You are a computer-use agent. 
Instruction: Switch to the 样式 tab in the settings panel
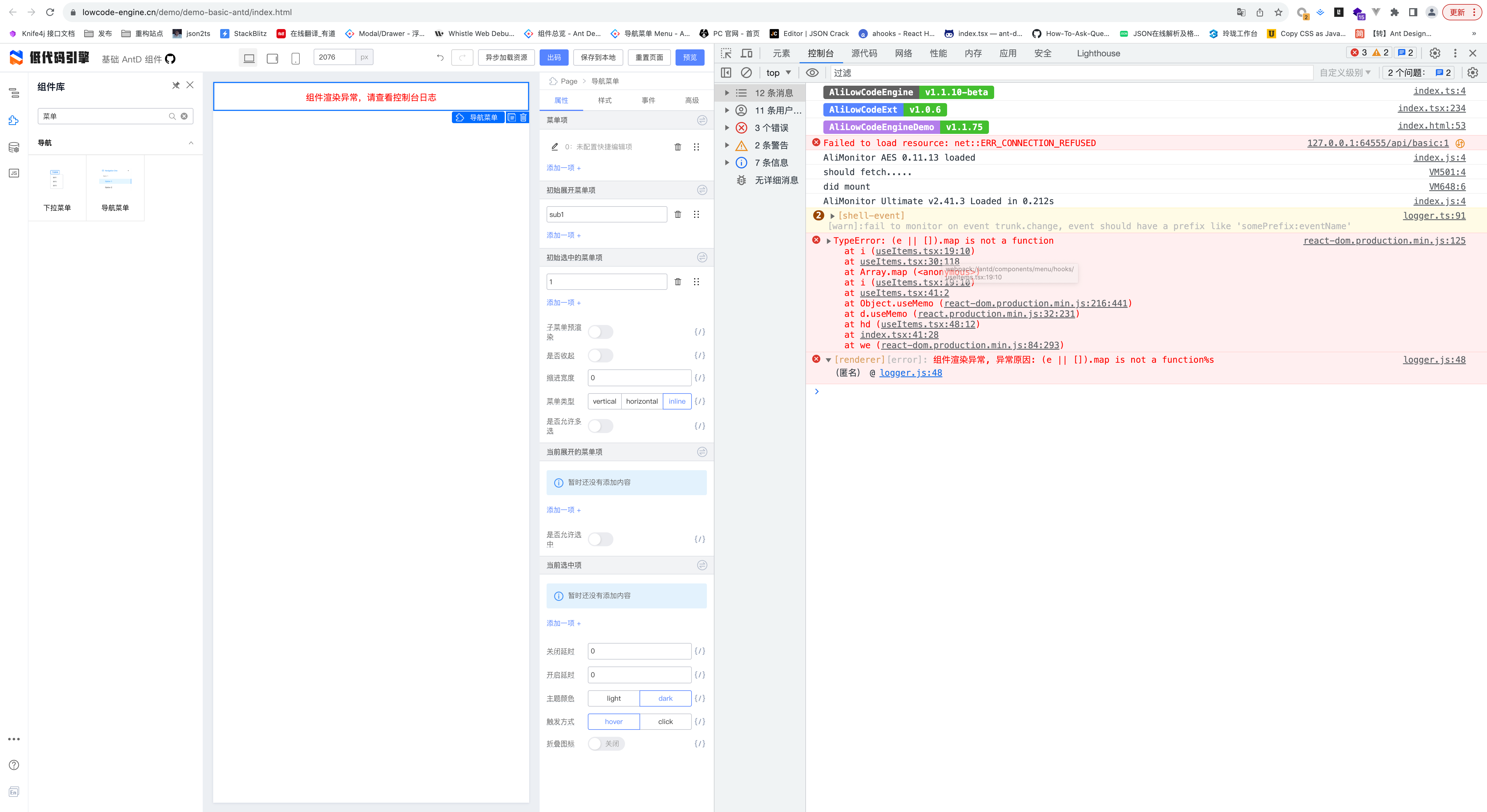605,100
